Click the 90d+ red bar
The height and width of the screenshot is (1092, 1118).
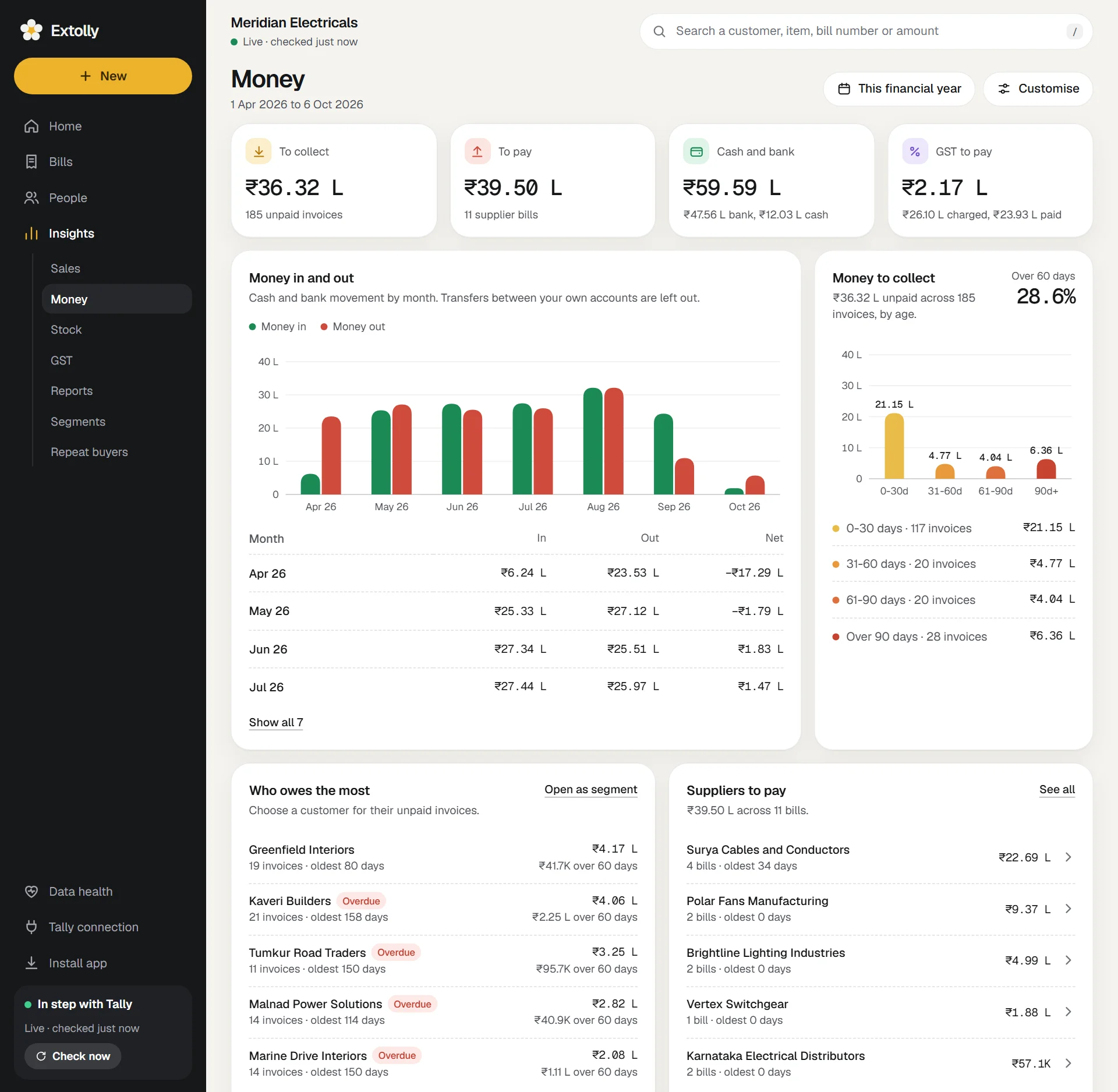coord(1046,469)
